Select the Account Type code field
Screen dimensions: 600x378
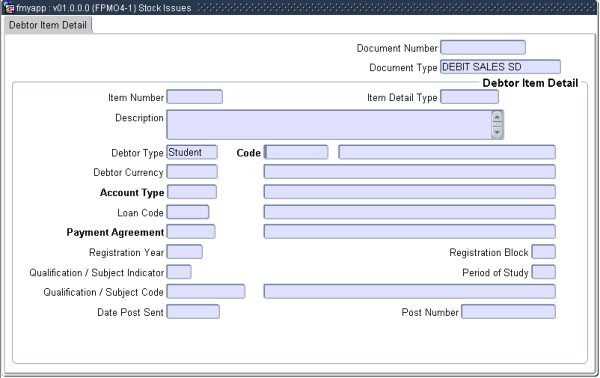192,192
